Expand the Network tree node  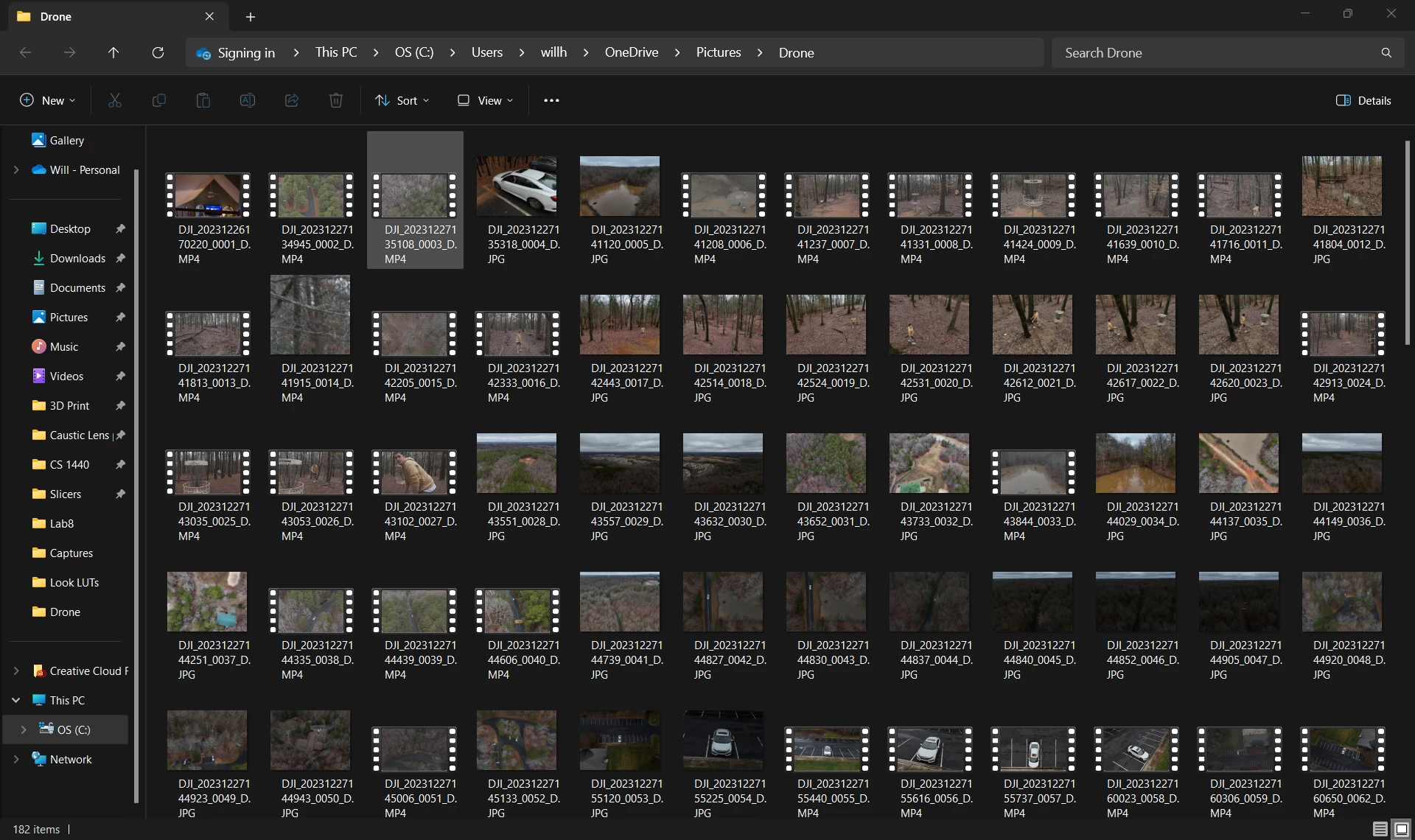point(16,759)
